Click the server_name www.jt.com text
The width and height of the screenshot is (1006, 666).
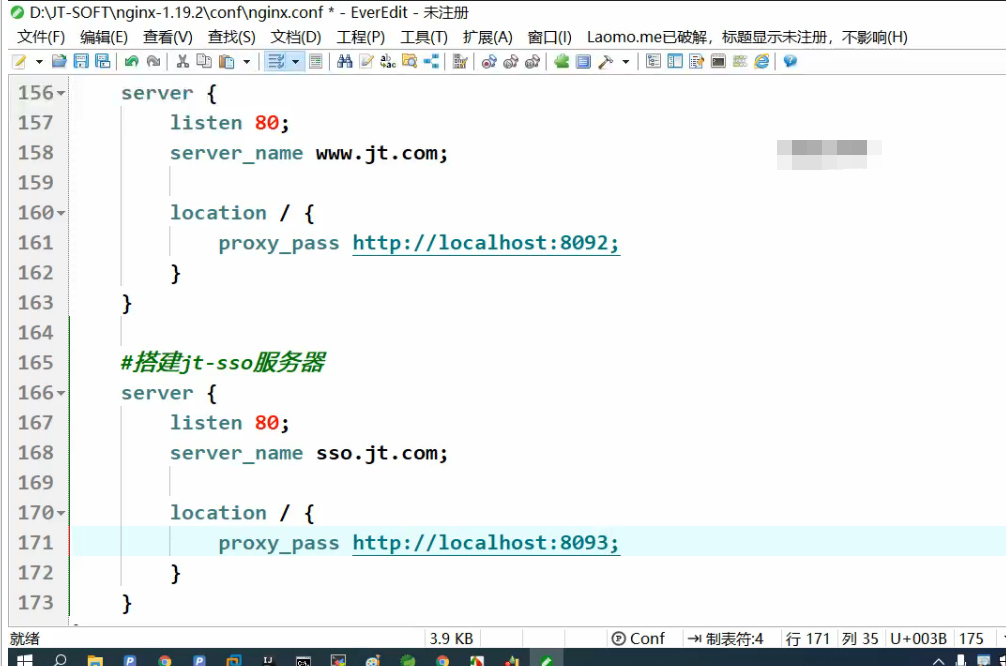coord(309,153)
